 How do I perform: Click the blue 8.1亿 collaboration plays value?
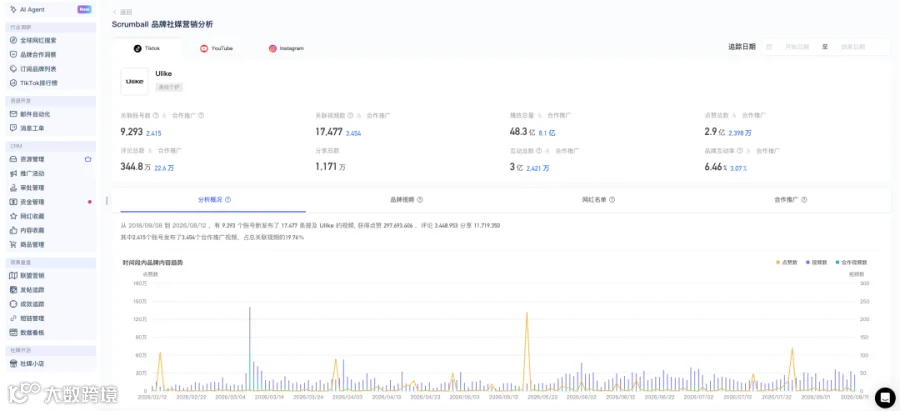(x=547, y=133)
